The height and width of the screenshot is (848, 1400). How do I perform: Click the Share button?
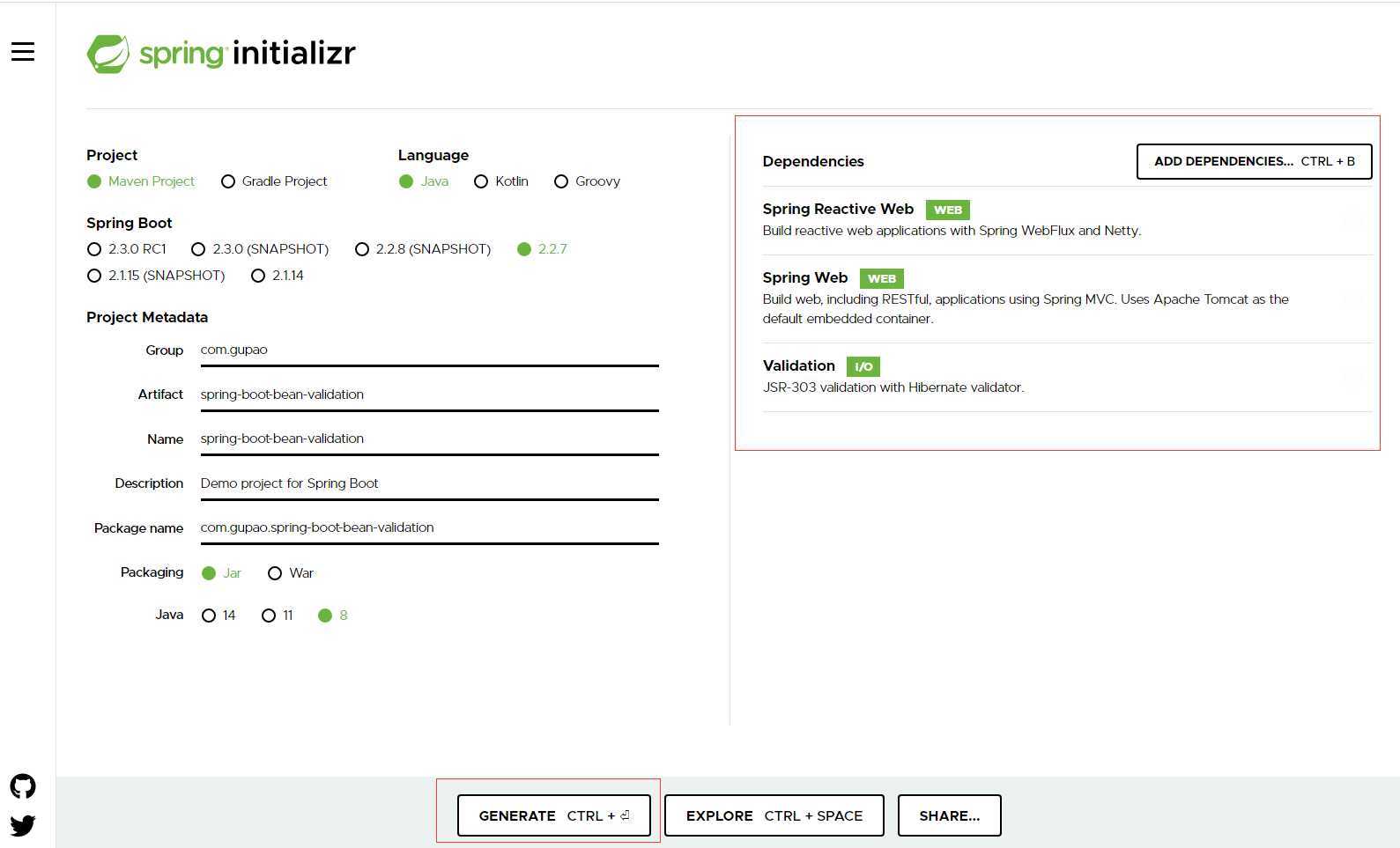click(x=949, y=815)
